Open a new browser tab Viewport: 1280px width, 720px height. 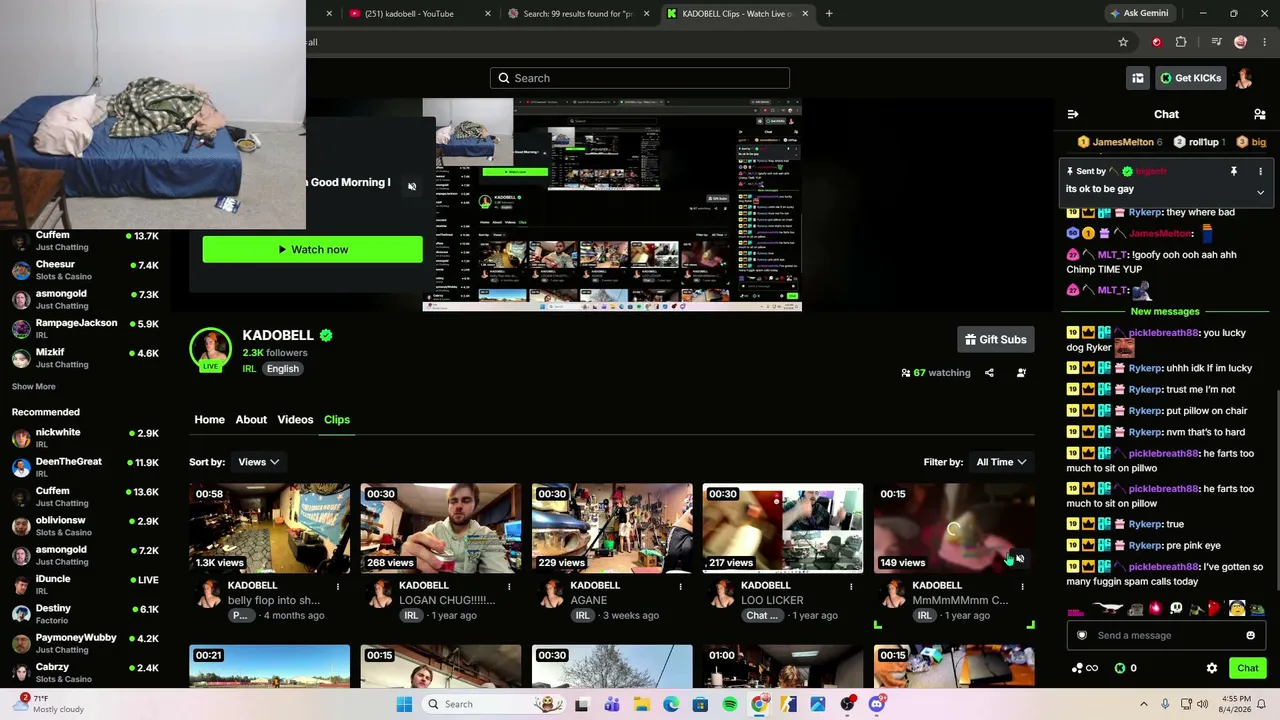pyautogui.click(x=829, y=14)
